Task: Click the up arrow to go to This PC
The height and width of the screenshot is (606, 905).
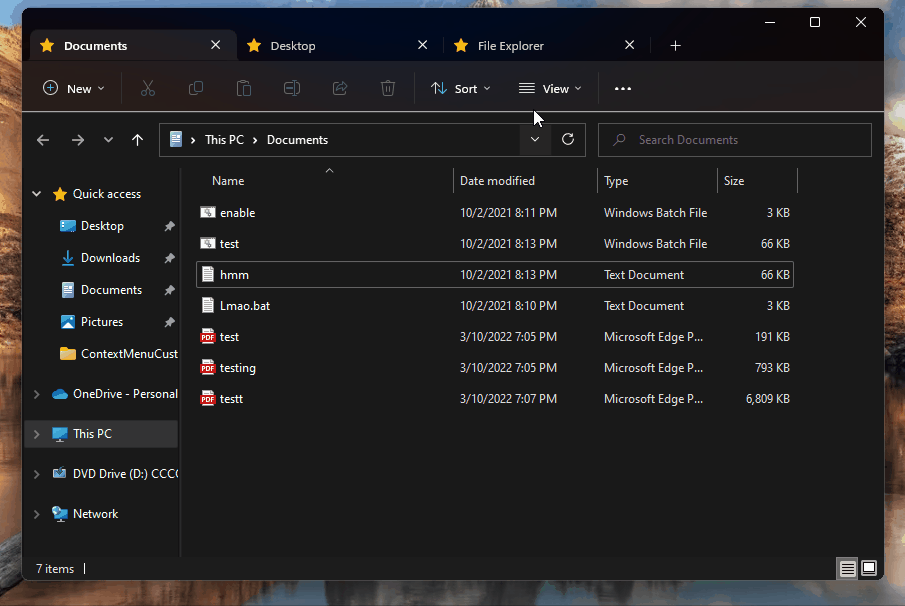Action: pyautogui.click(x=137, y=139)
